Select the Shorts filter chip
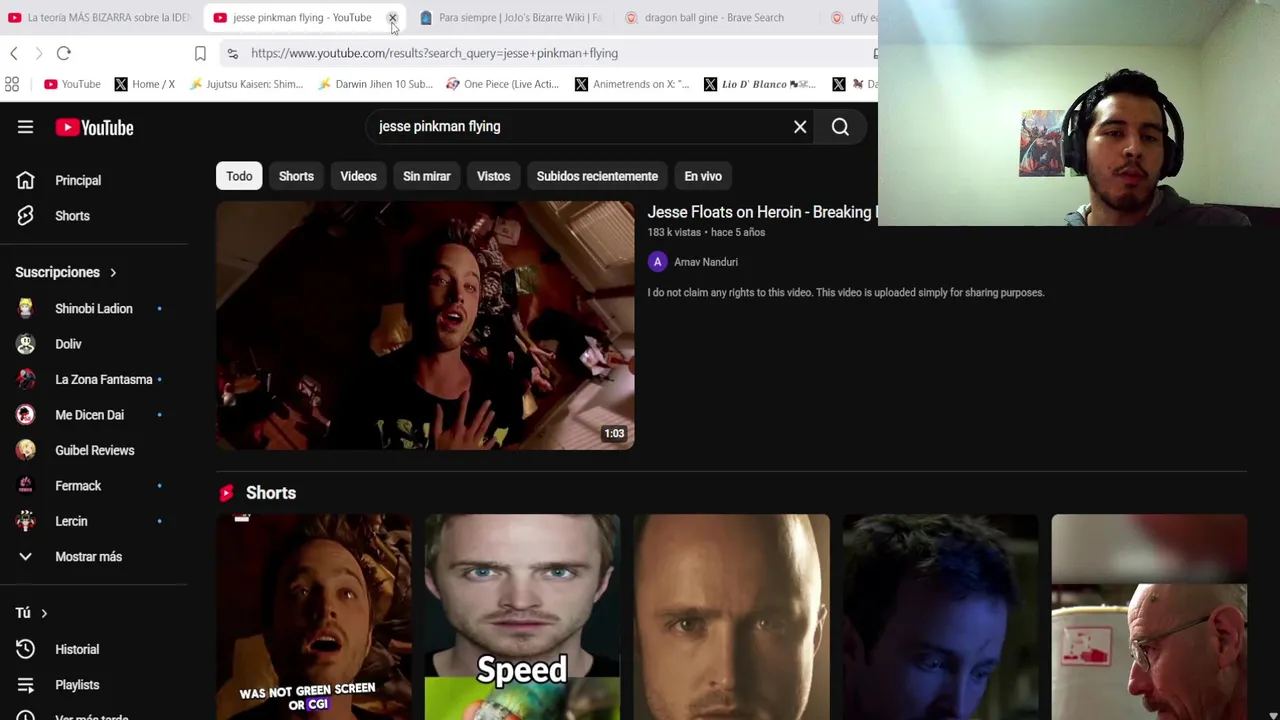This screenshot has width=1280, height=720. point(296,176)
